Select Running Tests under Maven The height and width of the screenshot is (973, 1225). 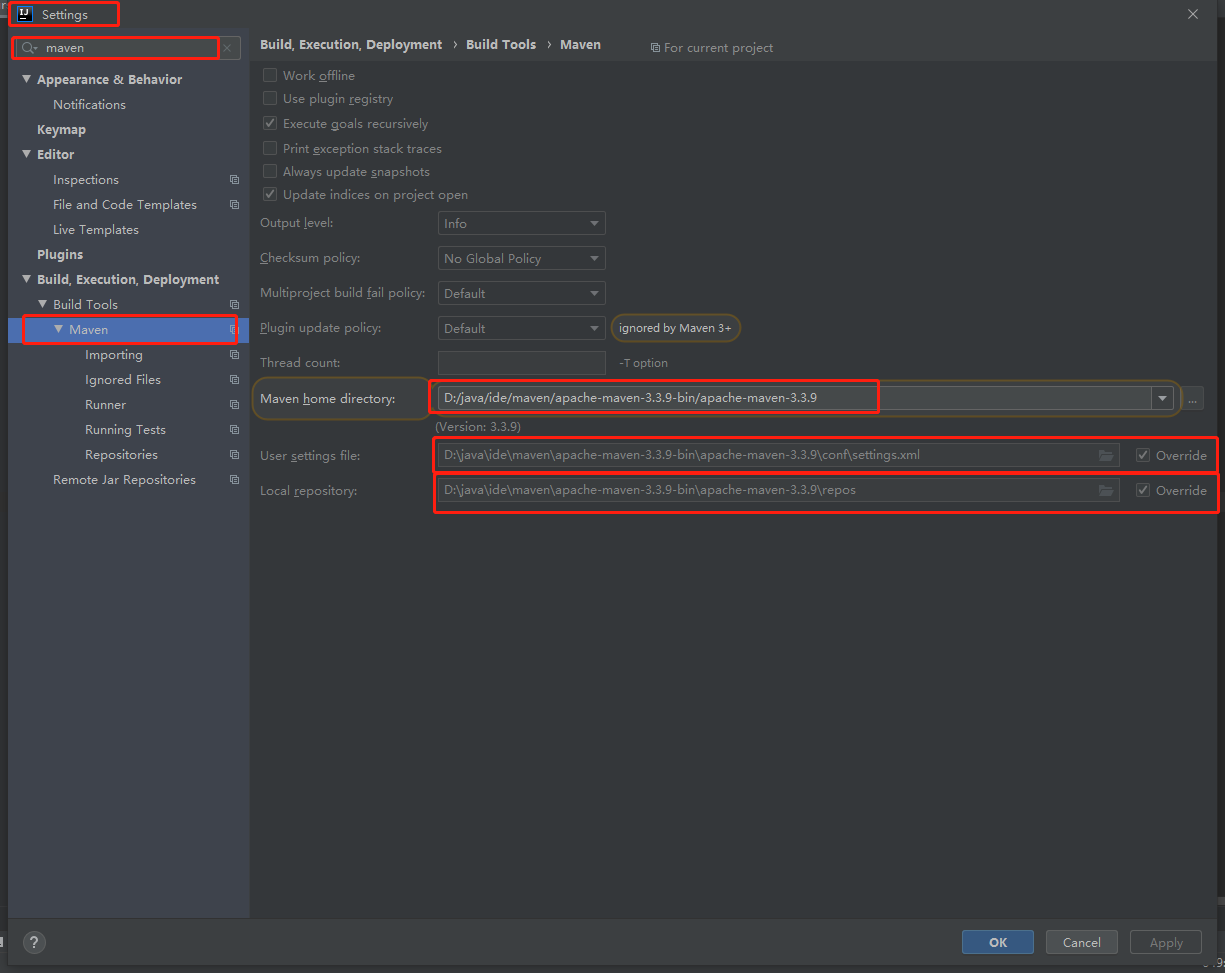125,430
